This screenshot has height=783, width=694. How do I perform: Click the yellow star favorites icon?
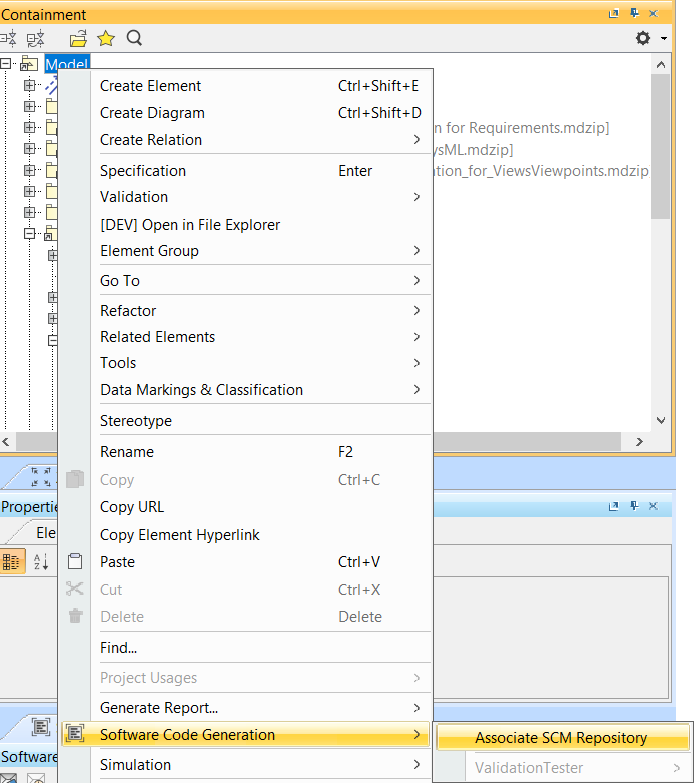click(106, 38)
